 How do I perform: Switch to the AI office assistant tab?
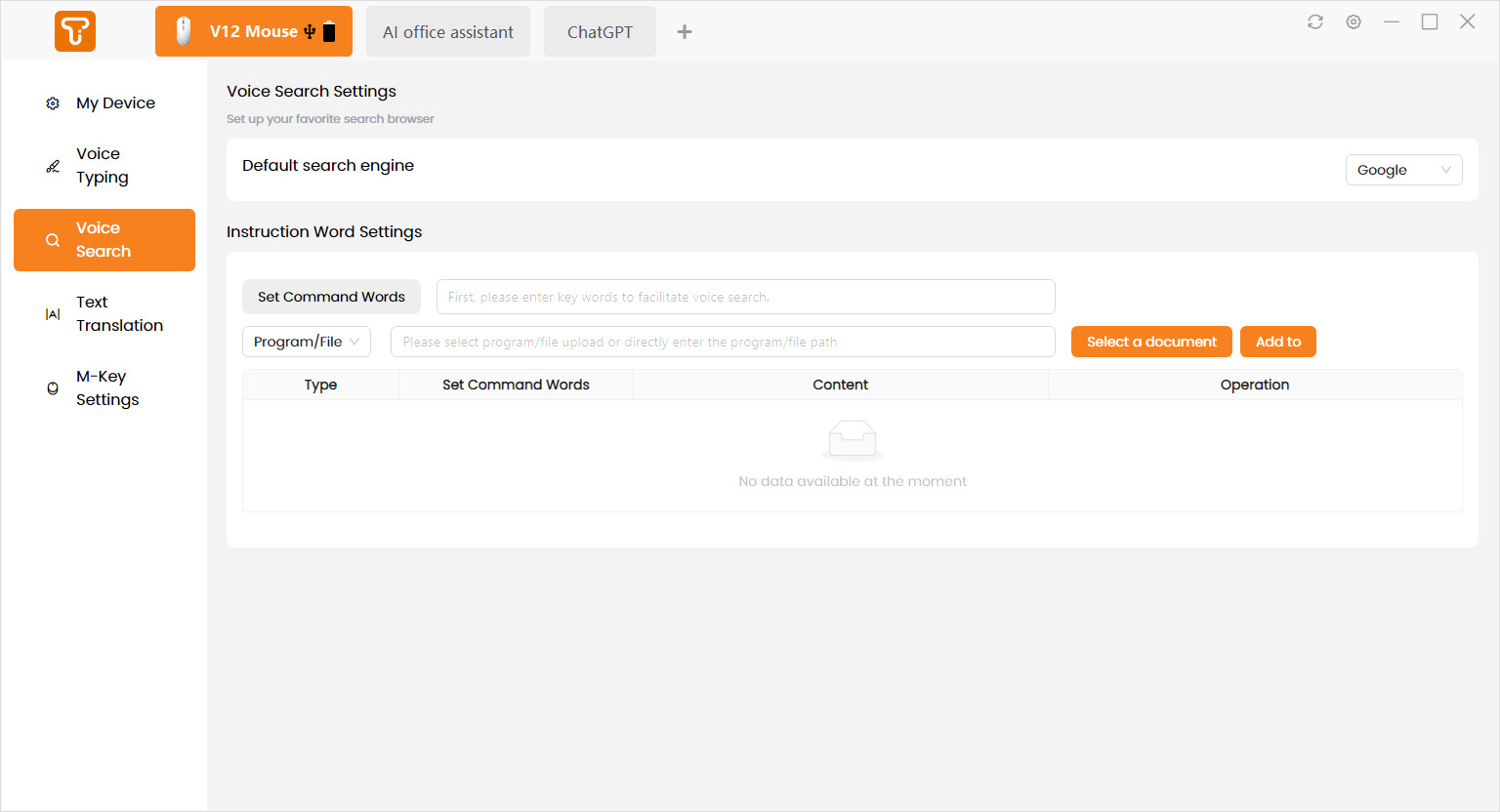click(448, 32)
